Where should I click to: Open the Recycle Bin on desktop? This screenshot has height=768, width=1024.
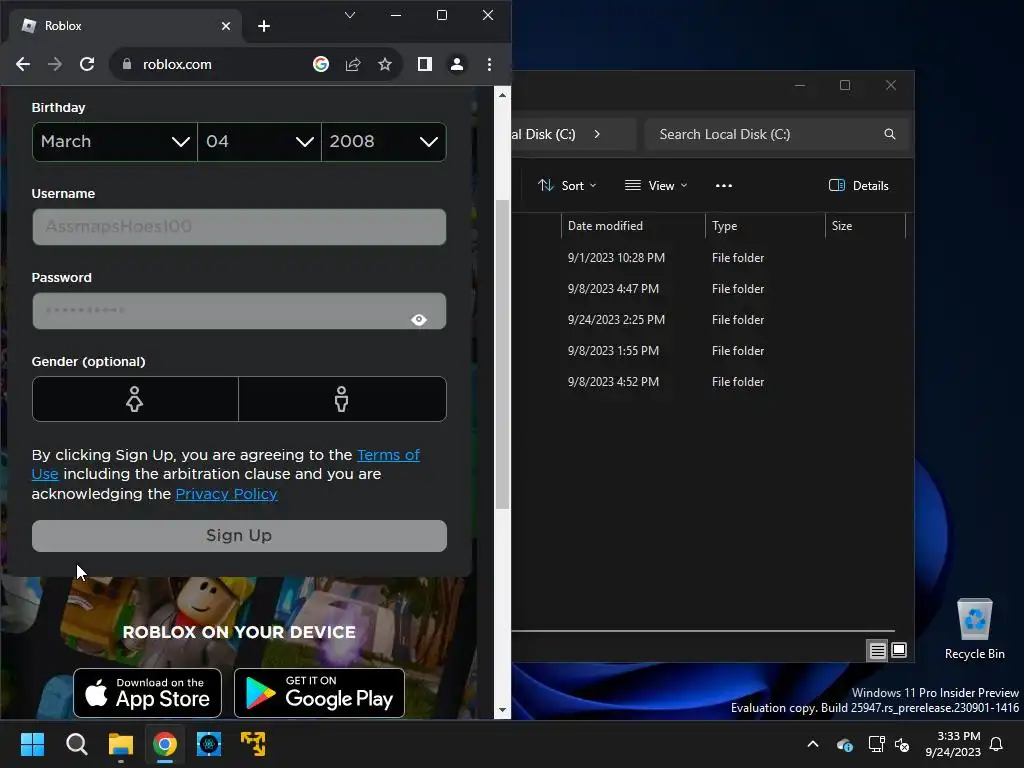point(974,630)
